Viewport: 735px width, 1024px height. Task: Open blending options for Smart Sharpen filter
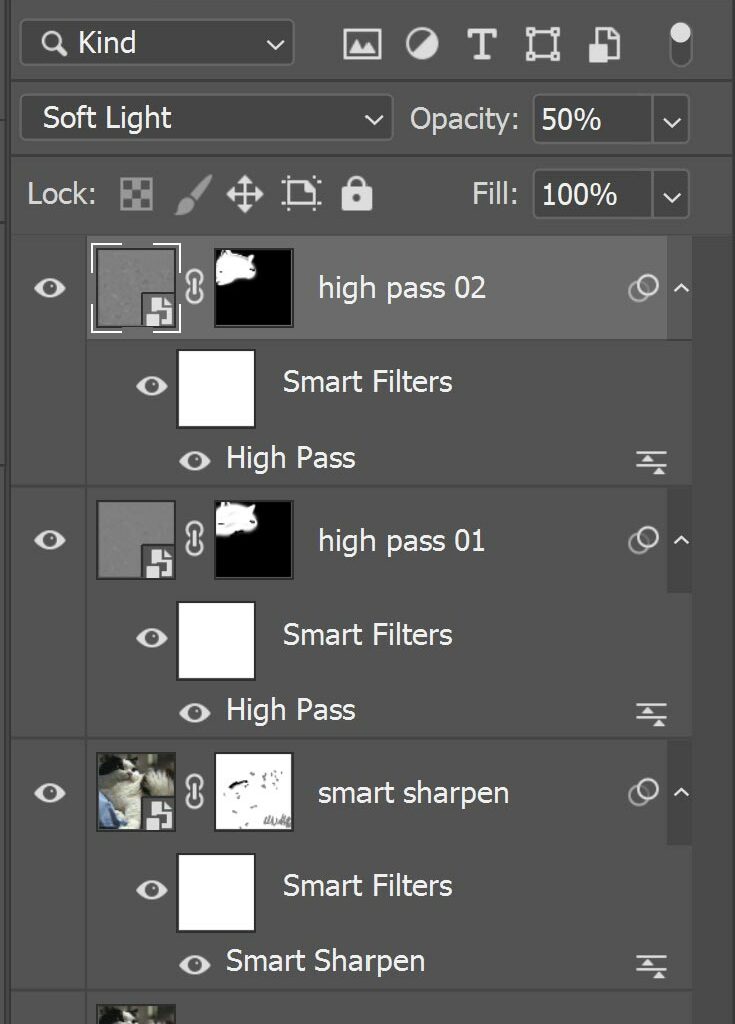point(651,965)
